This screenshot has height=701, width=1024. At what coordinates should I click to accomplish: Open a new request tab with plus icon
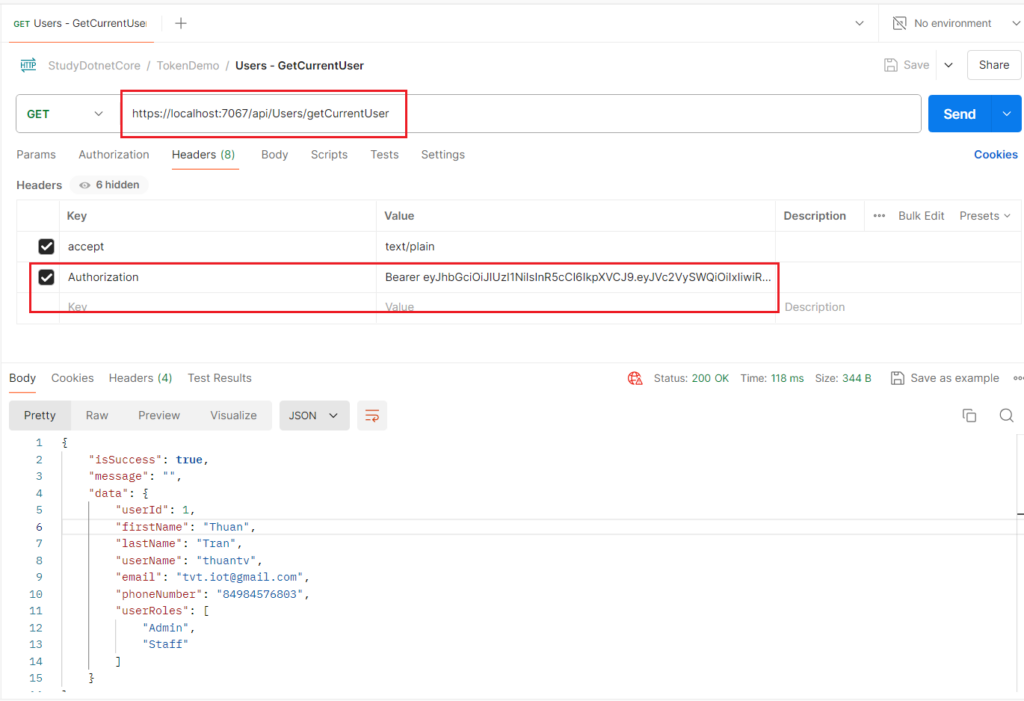point(181,24)
